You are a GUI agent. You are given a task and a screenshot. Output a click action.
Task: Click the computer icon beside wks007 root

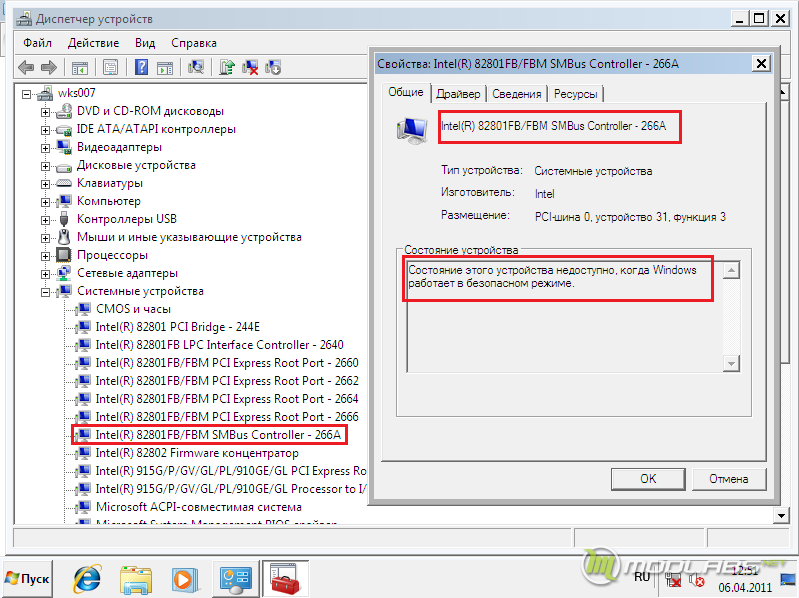pos(45,93)
